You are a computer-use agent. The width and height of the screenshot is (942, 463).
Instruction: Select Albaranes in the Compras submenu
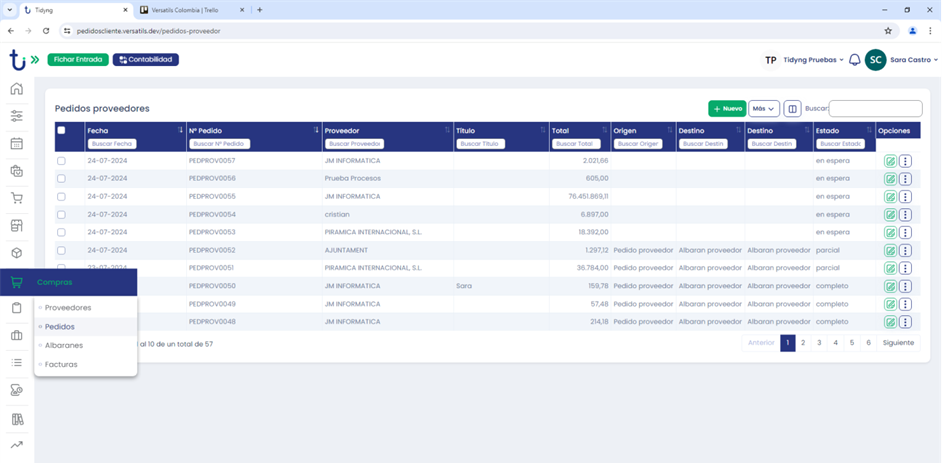click(x=64, y=346)
